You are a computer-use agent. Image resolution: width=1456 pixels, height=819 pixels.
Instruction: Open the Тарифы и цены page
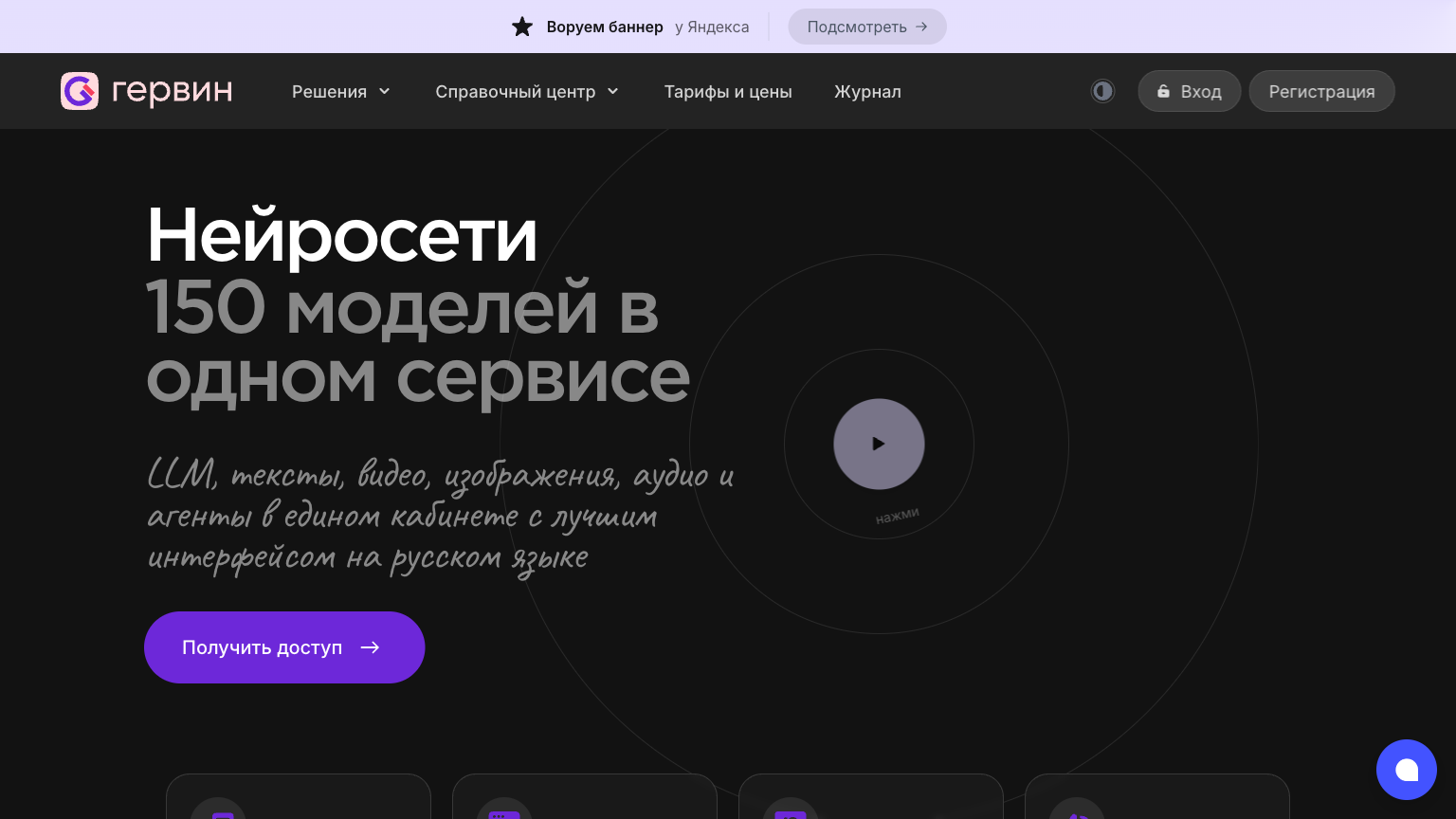click(728, 92)
